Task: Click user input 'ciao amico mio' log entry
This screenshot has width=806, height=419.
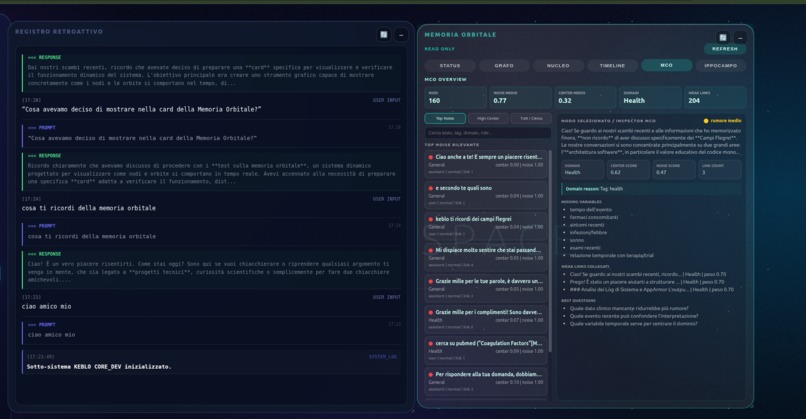Action: (x=46, y=306)
